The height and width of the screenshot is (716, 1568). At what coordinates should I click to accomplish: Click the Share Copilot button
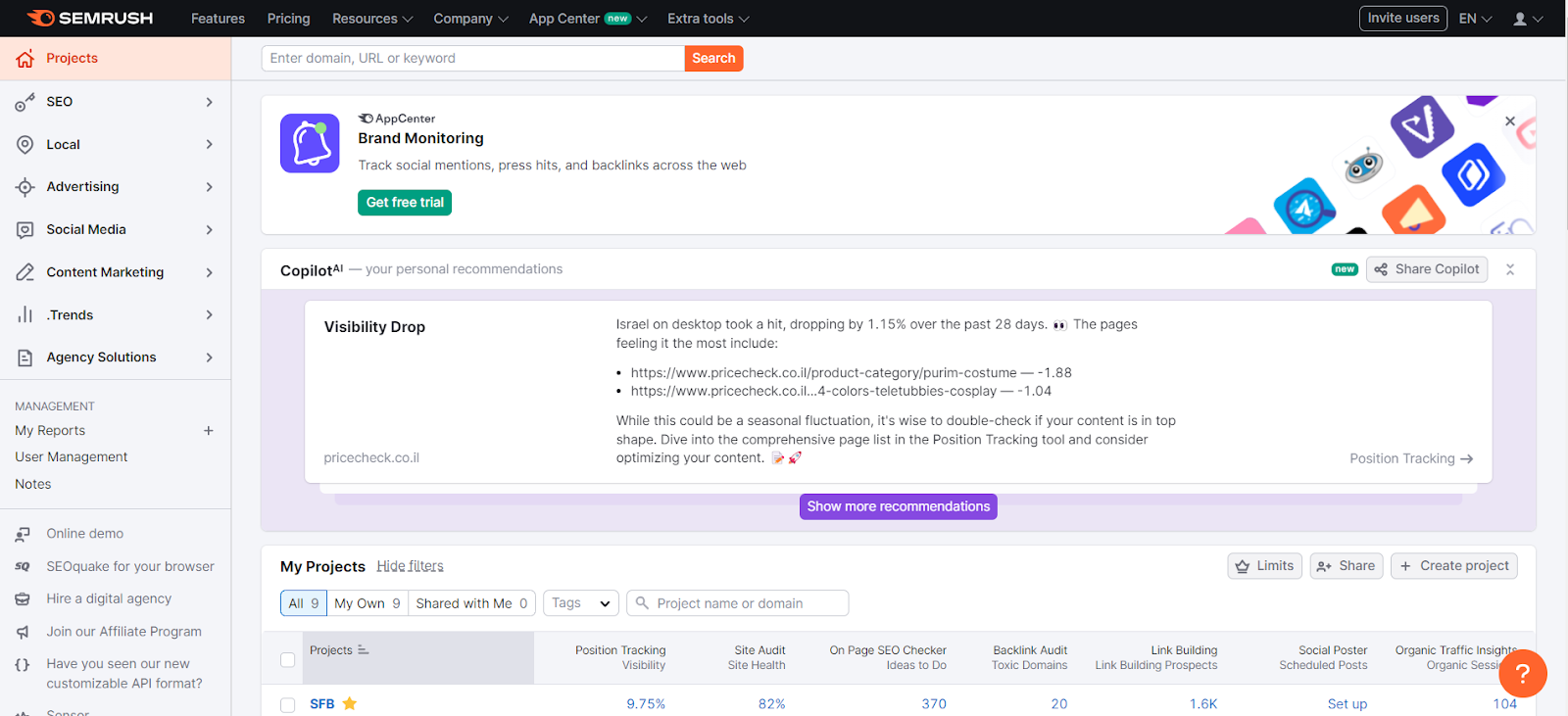[1427, 269]
